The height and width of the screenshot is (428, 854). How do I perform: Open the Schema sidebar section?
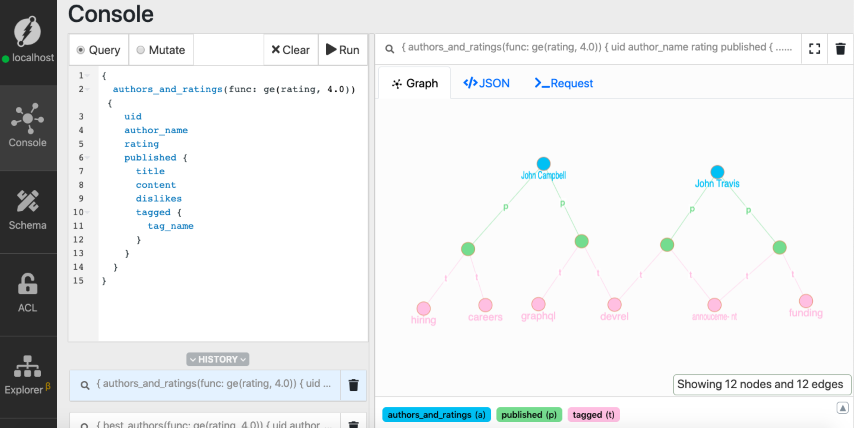(x=27, y=207)
